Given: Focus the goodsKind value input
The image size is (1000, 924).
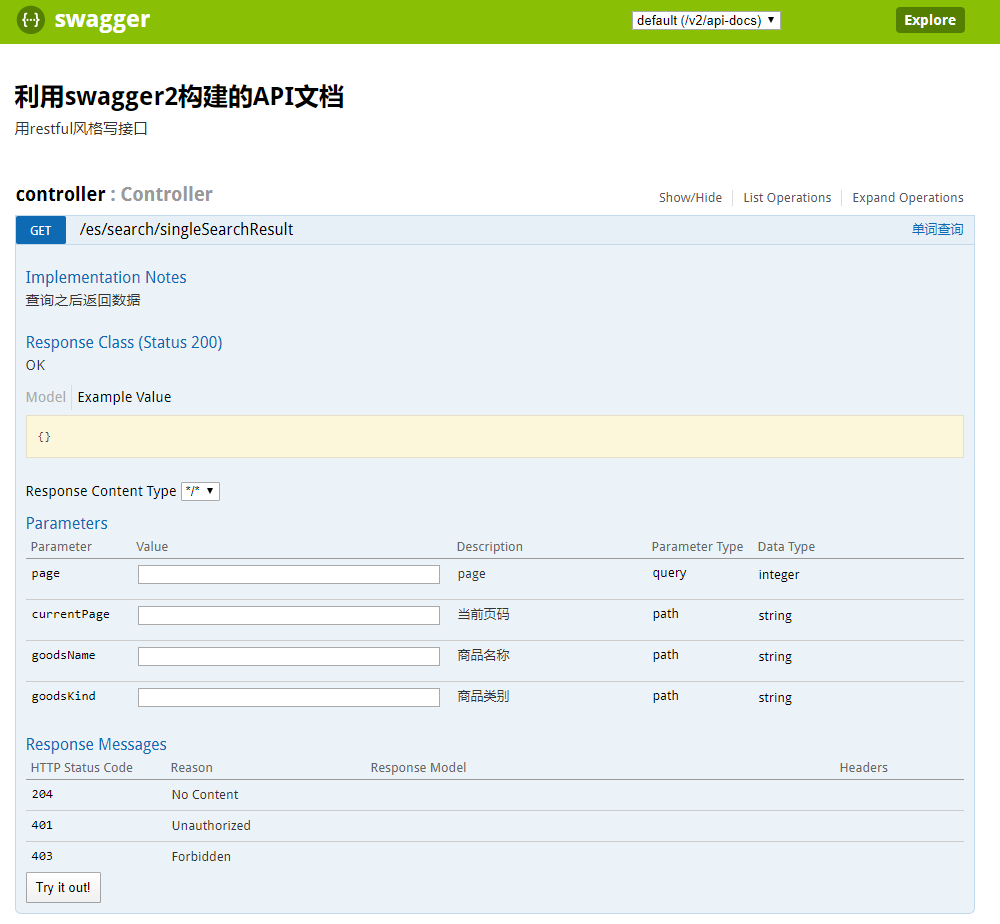Looking at the screenshot, I should tap(289, 697).
